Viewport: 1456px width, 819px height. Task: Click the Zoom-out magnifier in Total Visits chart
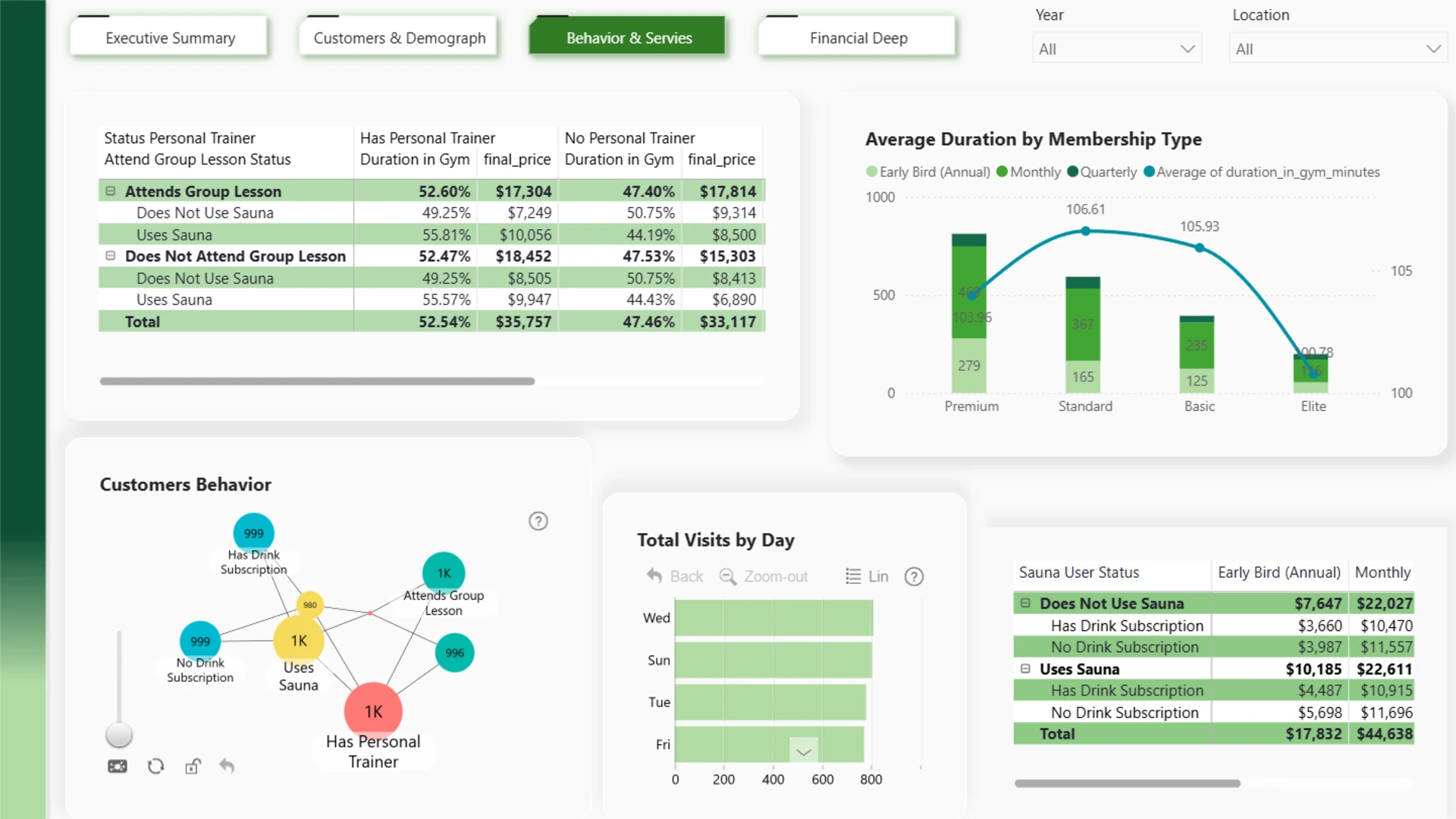tap(727, 576)
